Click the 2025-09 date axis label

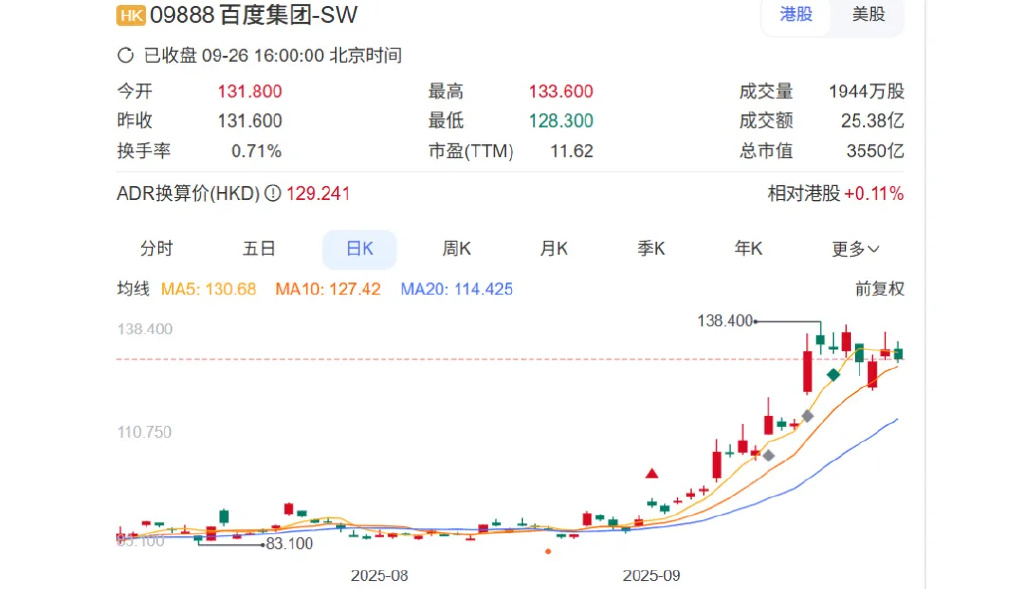(x=651, y=575)
